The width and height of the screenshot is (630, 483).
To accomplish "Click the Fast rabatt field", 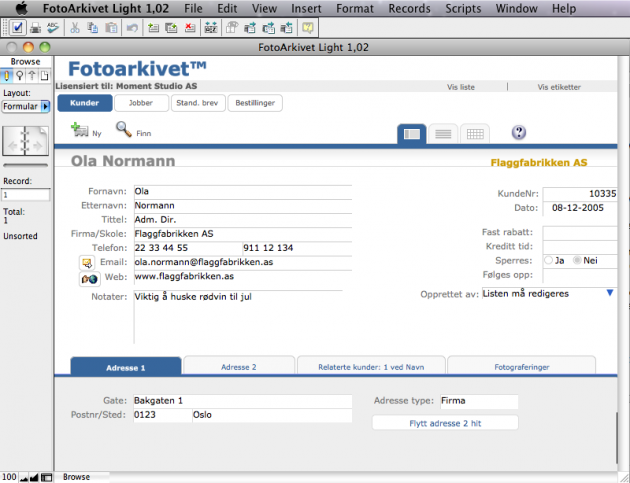I will tap(580, 233).
